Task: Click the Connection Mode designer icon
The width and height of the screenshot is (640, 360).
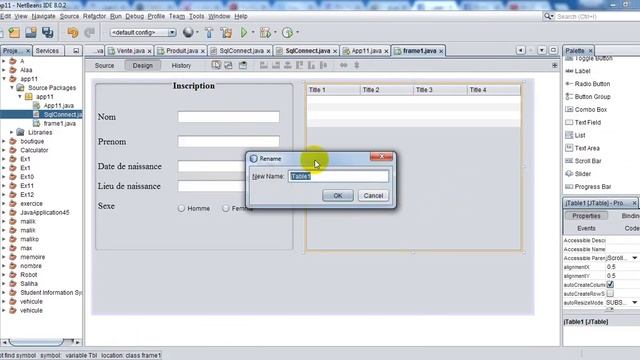Action: pyautogui.click(x=229, y=65)
